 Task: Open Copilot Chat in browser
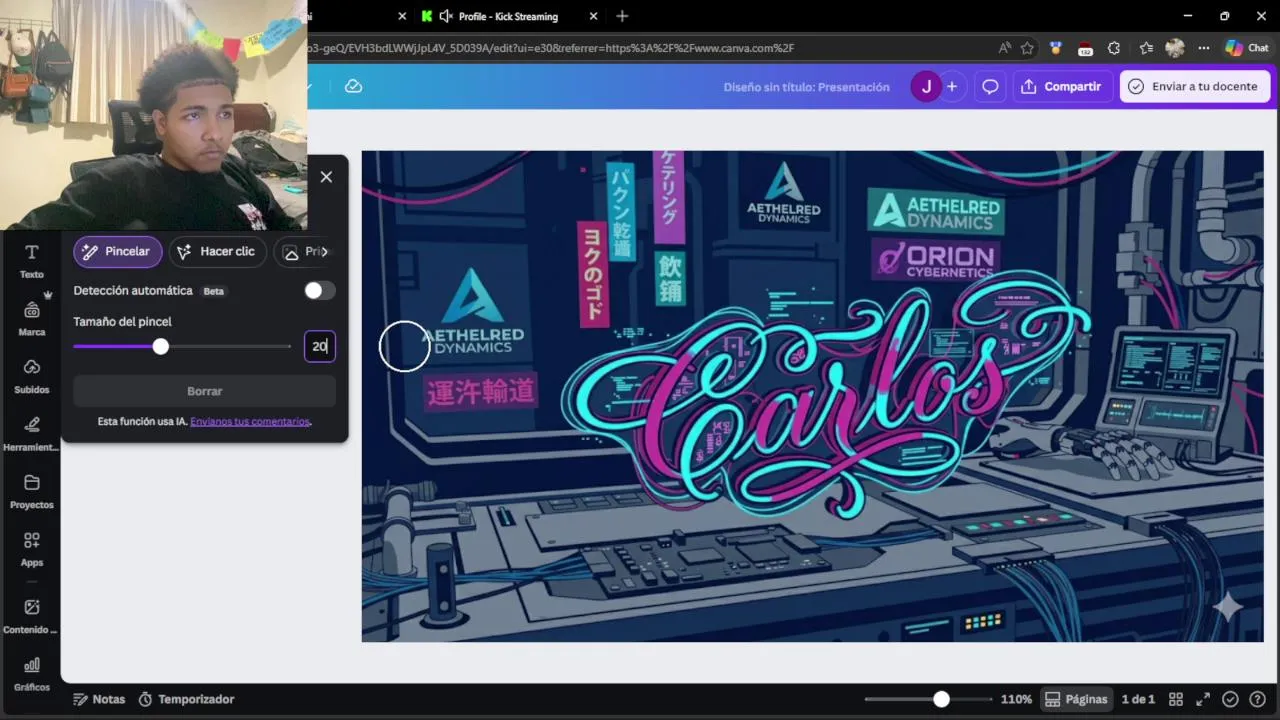coord(1247,47)
